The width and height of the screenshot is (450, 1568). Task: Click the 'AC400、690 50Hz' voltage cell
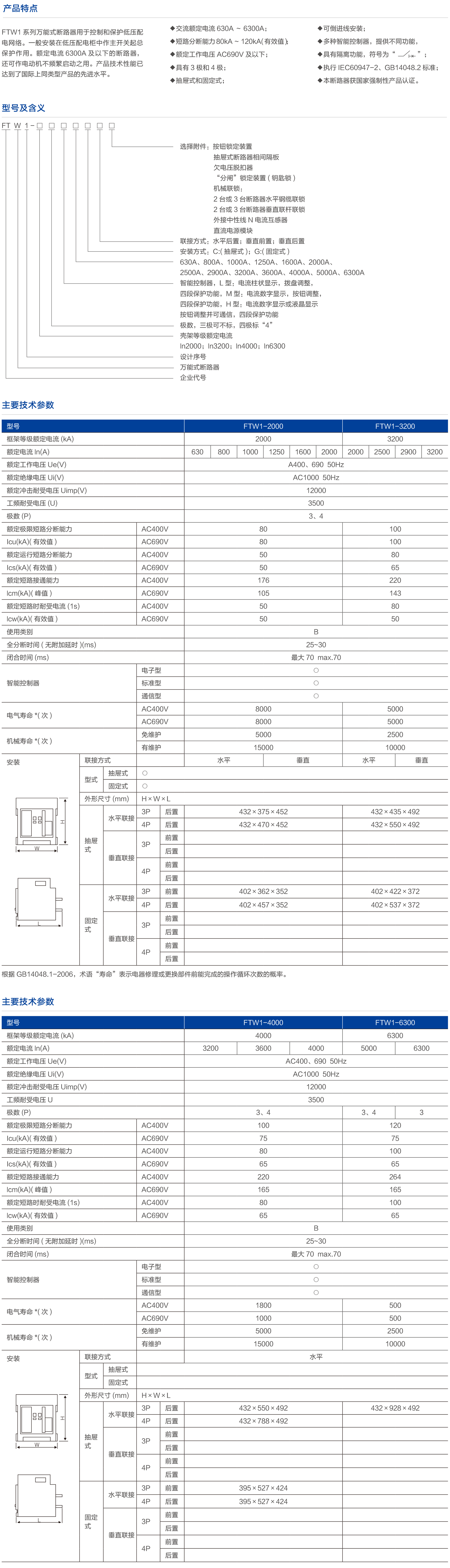pyautogui.click(x=316, y=1061)
